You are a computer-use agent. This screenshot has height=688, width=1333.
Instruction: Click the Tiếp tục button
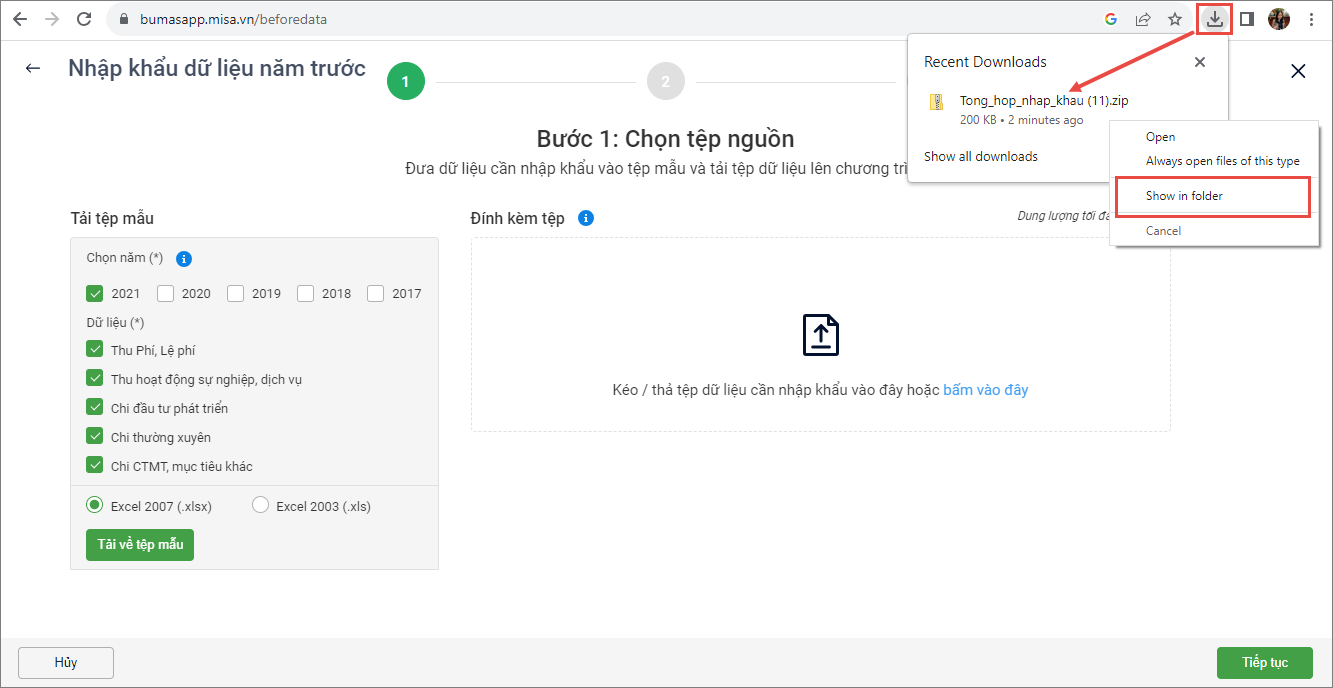click(x=1264, y=663)
